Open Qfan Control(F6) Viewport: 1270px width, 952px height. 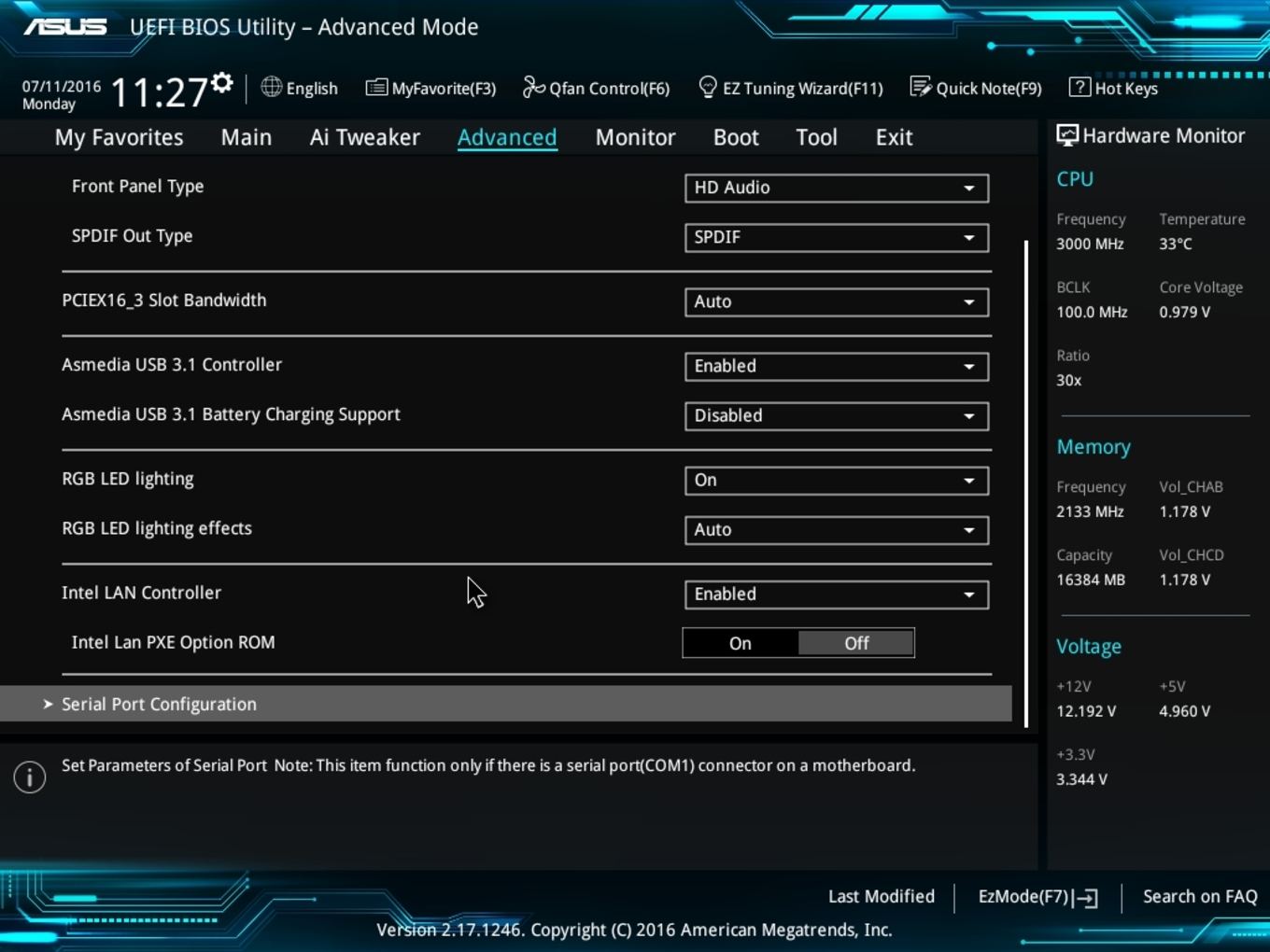pos(597,88)
